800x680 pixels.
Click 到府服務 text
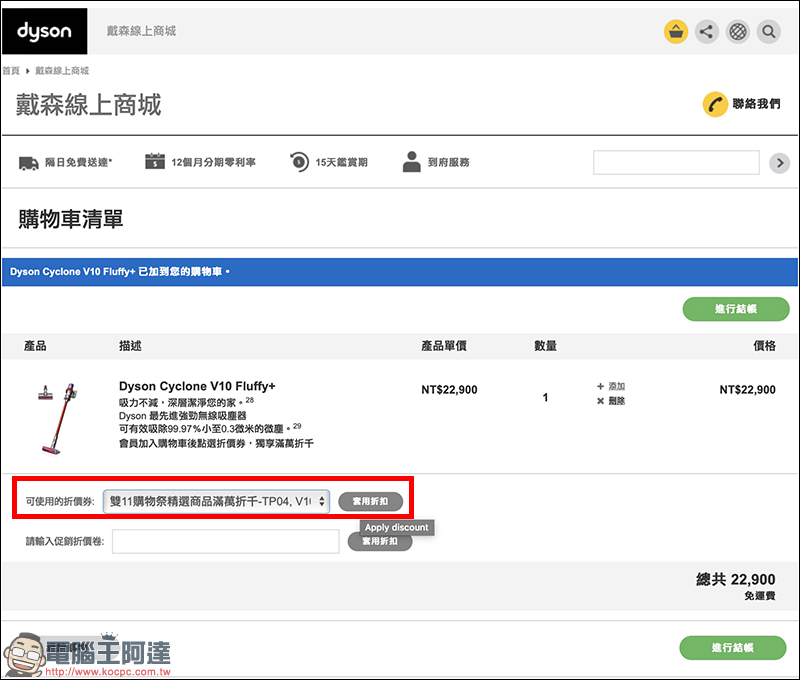pyautogui.click(x=448, y=162)
